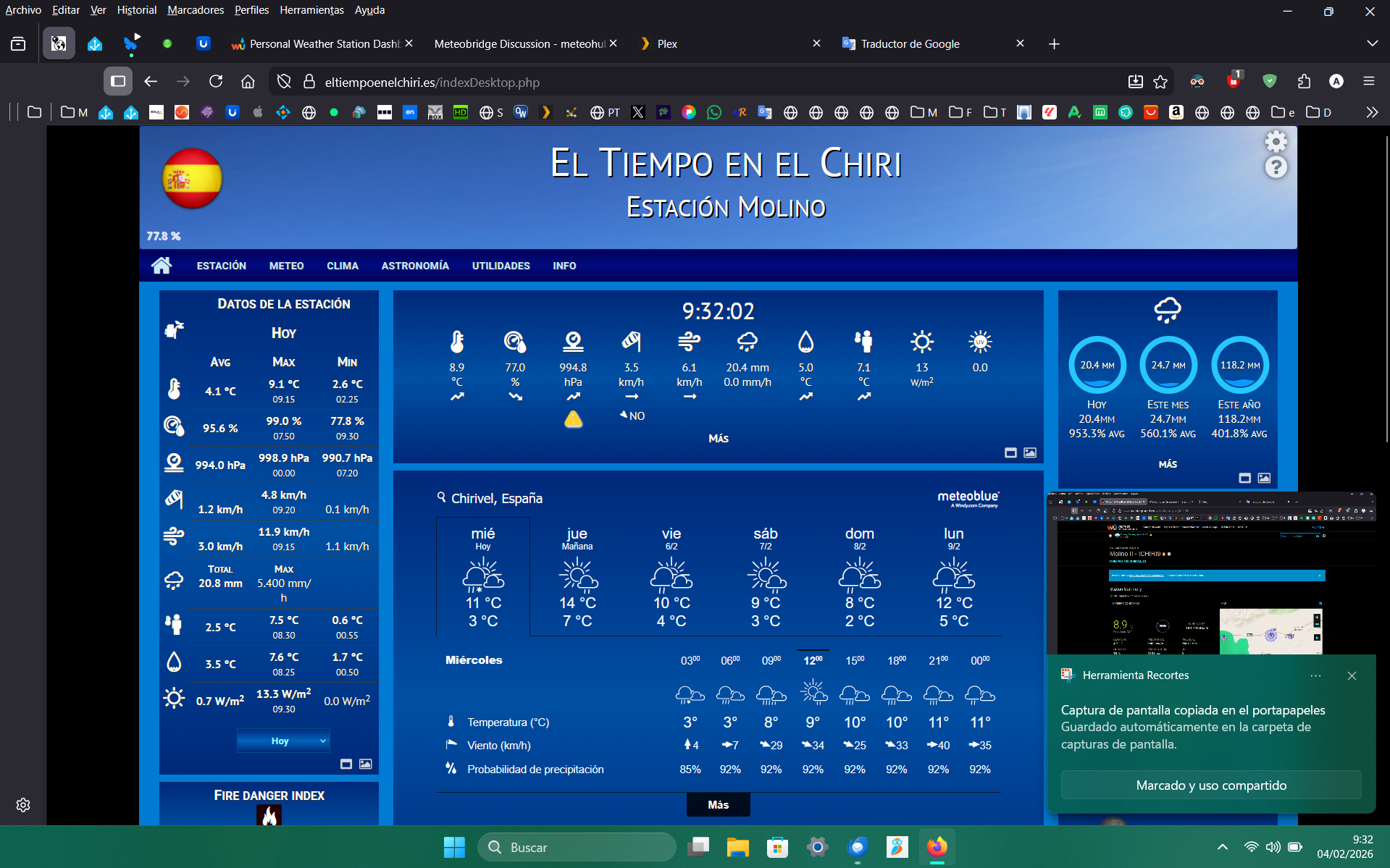The width and height of the screenshot is (1390, 868).
Task: Open the Historial menu
Action: pyautogui.click(x=136, y=10)
